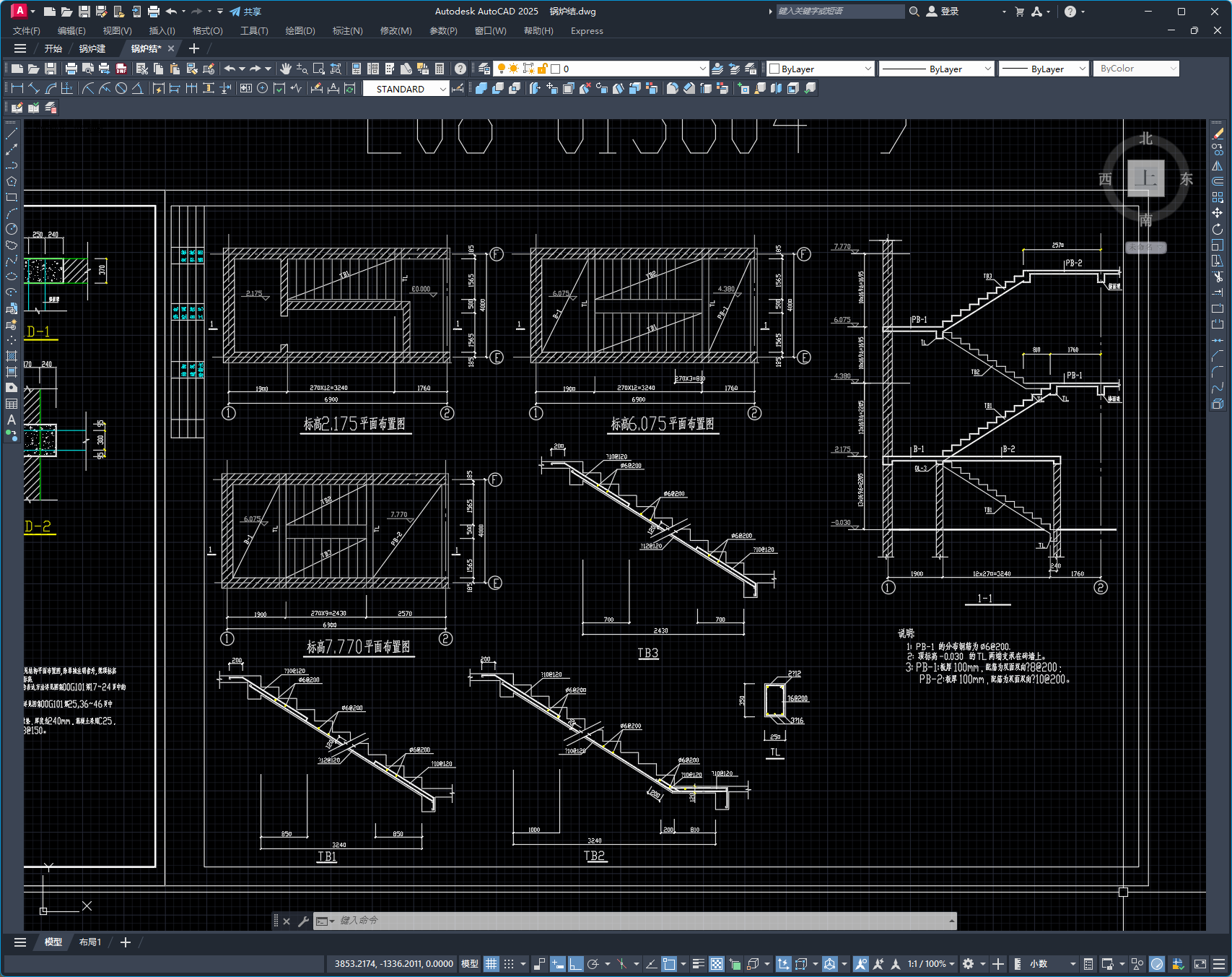Viewport: 1232px width, 977px height.
Task: Select the Erase tool in right toolbar
Action: 1218,134
